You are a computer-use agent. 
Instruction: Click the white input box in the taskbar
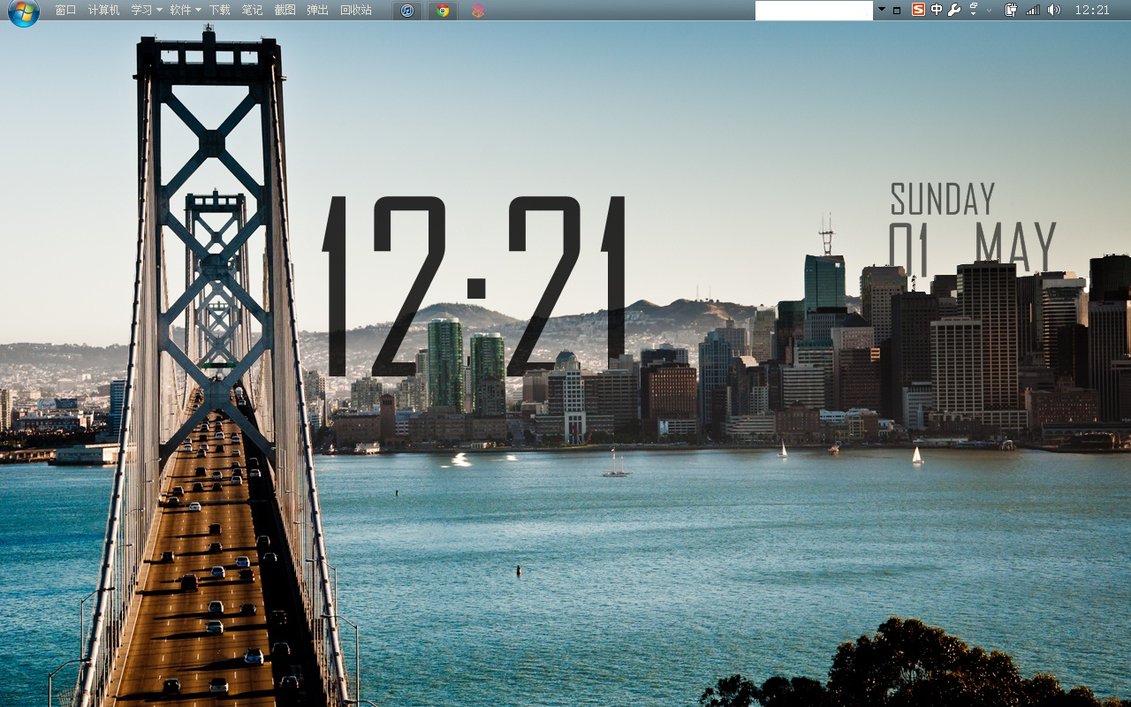[x=814, y=10]
